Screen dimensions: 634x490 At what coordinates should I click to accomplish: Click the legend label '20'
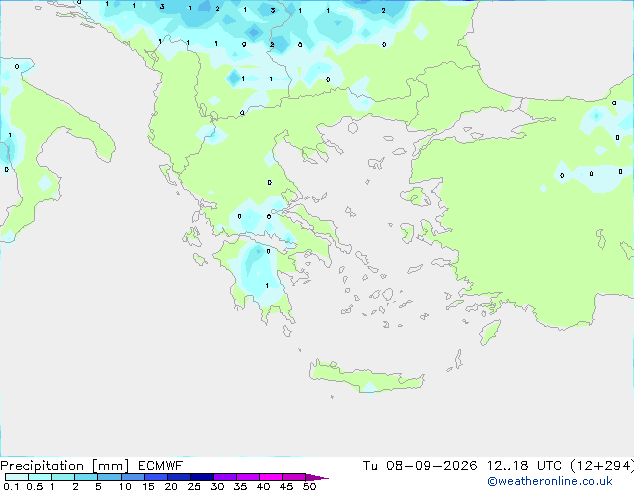(171, 486)
